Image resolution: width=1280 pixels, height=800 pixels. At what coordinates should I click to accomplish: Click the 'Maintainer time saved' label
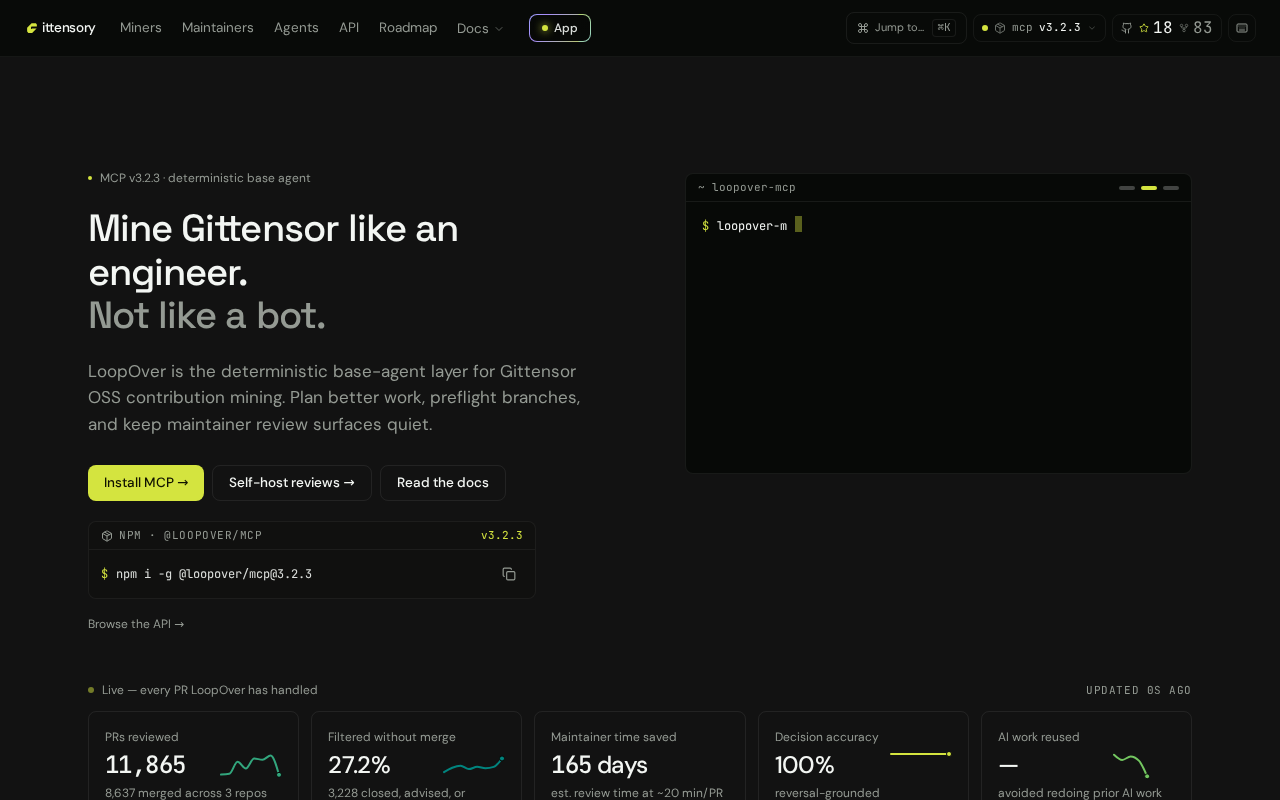(x=614, y=737)
